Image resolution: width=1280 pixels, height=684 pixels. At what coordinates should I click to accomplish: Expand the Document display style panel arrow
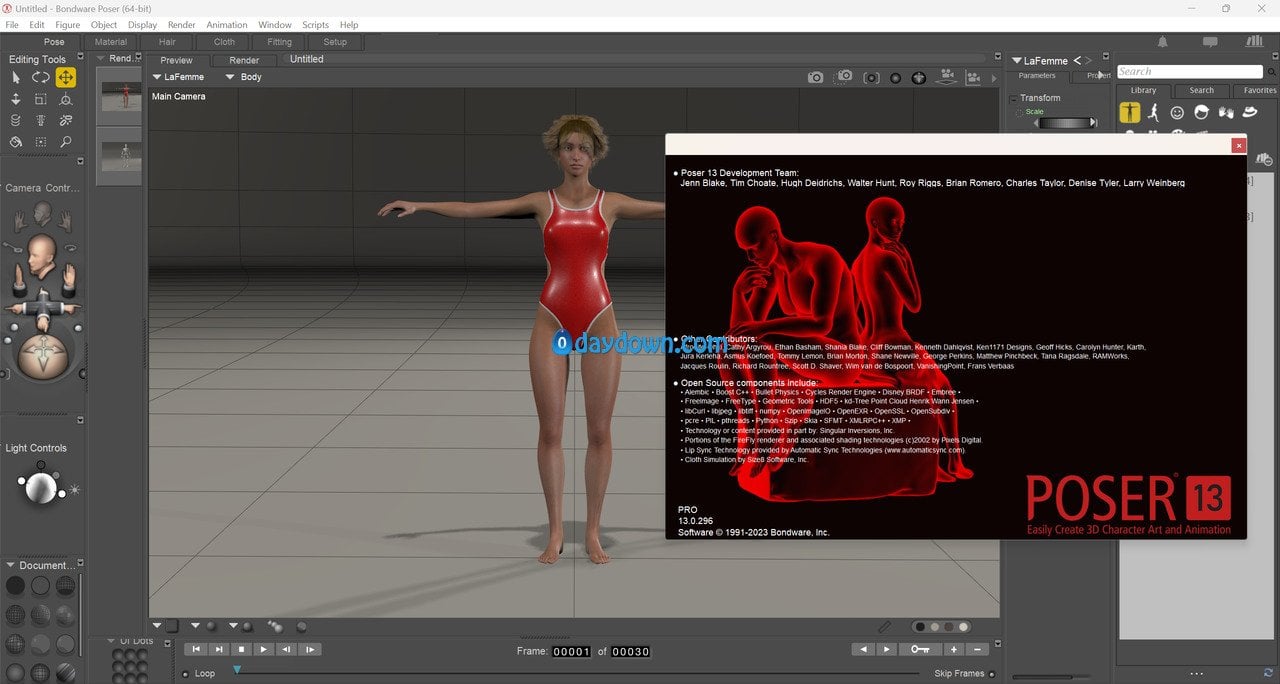point(10,565)
